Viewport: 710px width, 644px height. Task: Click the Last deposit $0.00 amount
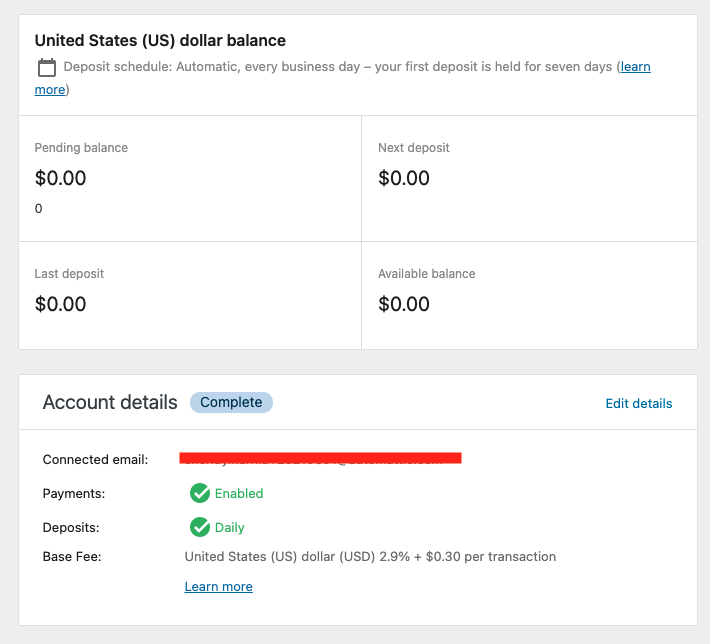pyautogui.click(x=61, y=304)
